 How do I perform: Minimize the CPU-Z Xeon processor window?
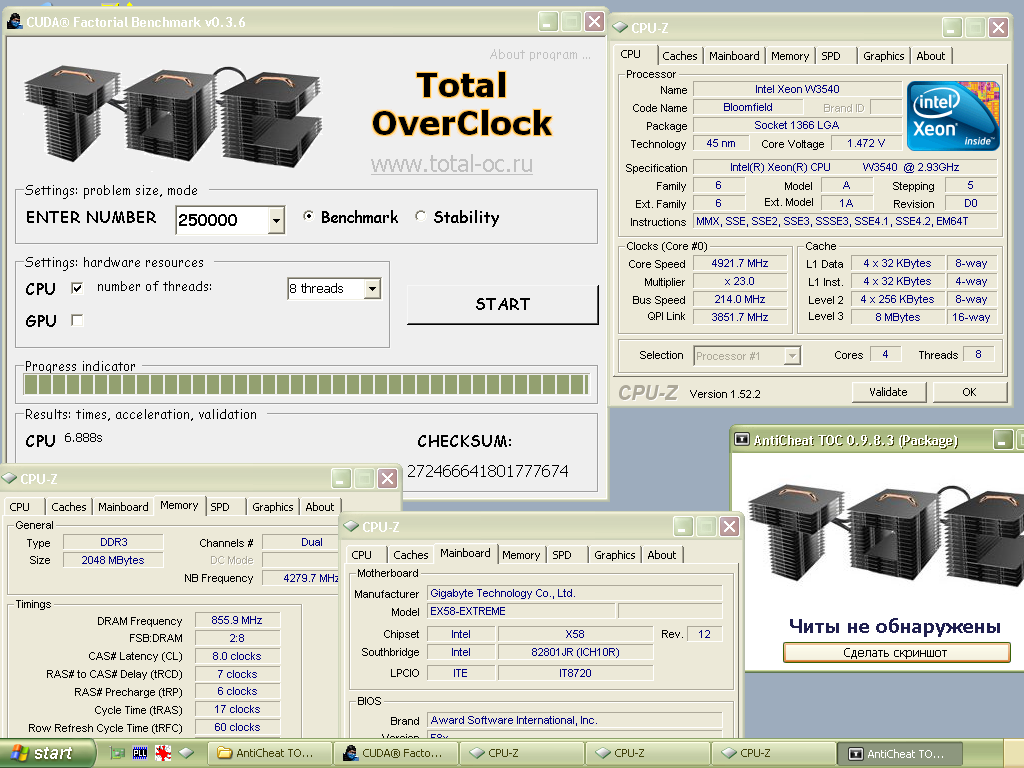[952, 27]
